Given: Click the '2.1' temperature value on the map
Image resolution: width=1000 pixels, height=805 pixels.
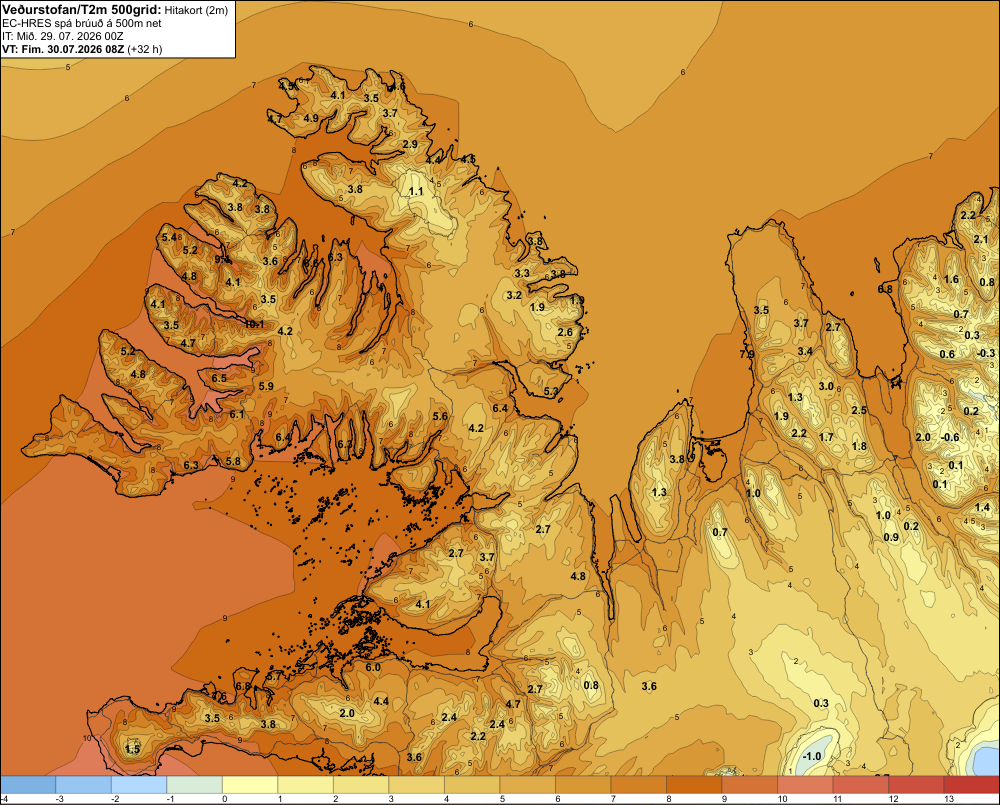Looking at the screenshot, I should coord(981,239).
